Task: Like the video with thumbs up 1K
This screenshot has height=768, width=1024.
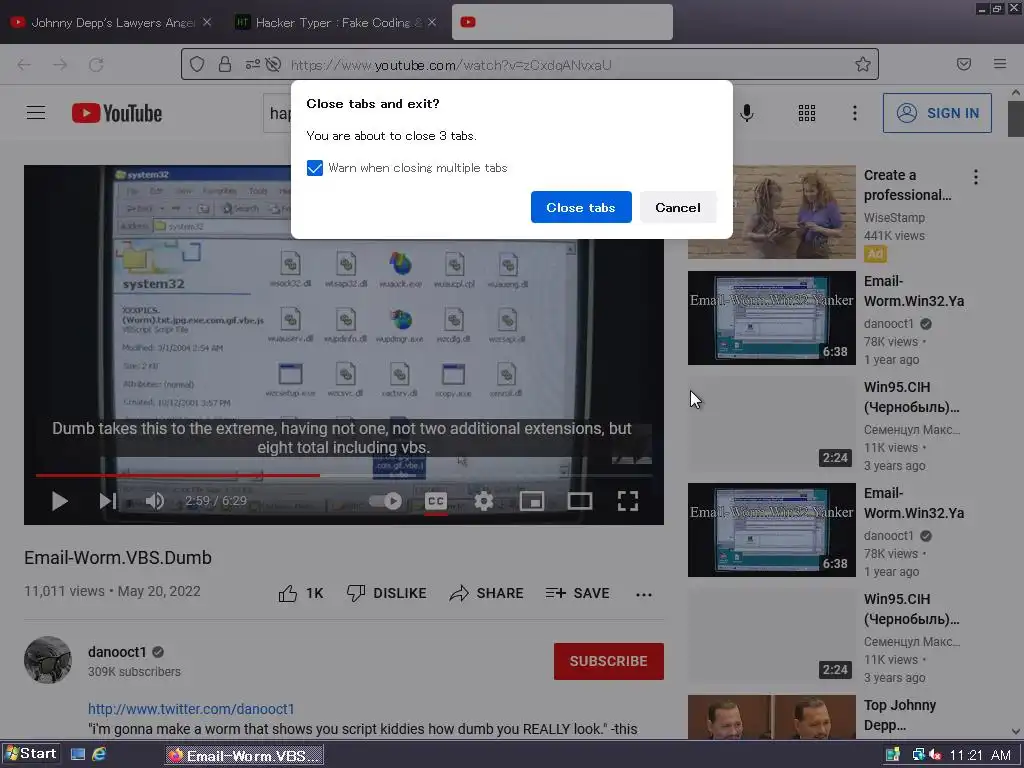Action: point(301,593)
